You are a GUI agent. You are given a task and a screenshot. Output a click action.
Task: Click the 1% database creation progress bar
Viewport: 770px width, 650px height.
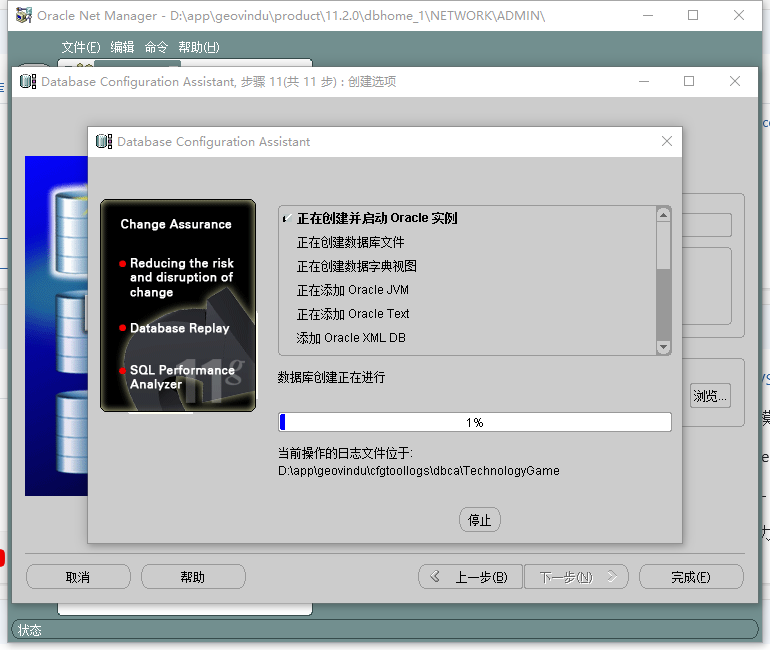[x=474, y=422]
